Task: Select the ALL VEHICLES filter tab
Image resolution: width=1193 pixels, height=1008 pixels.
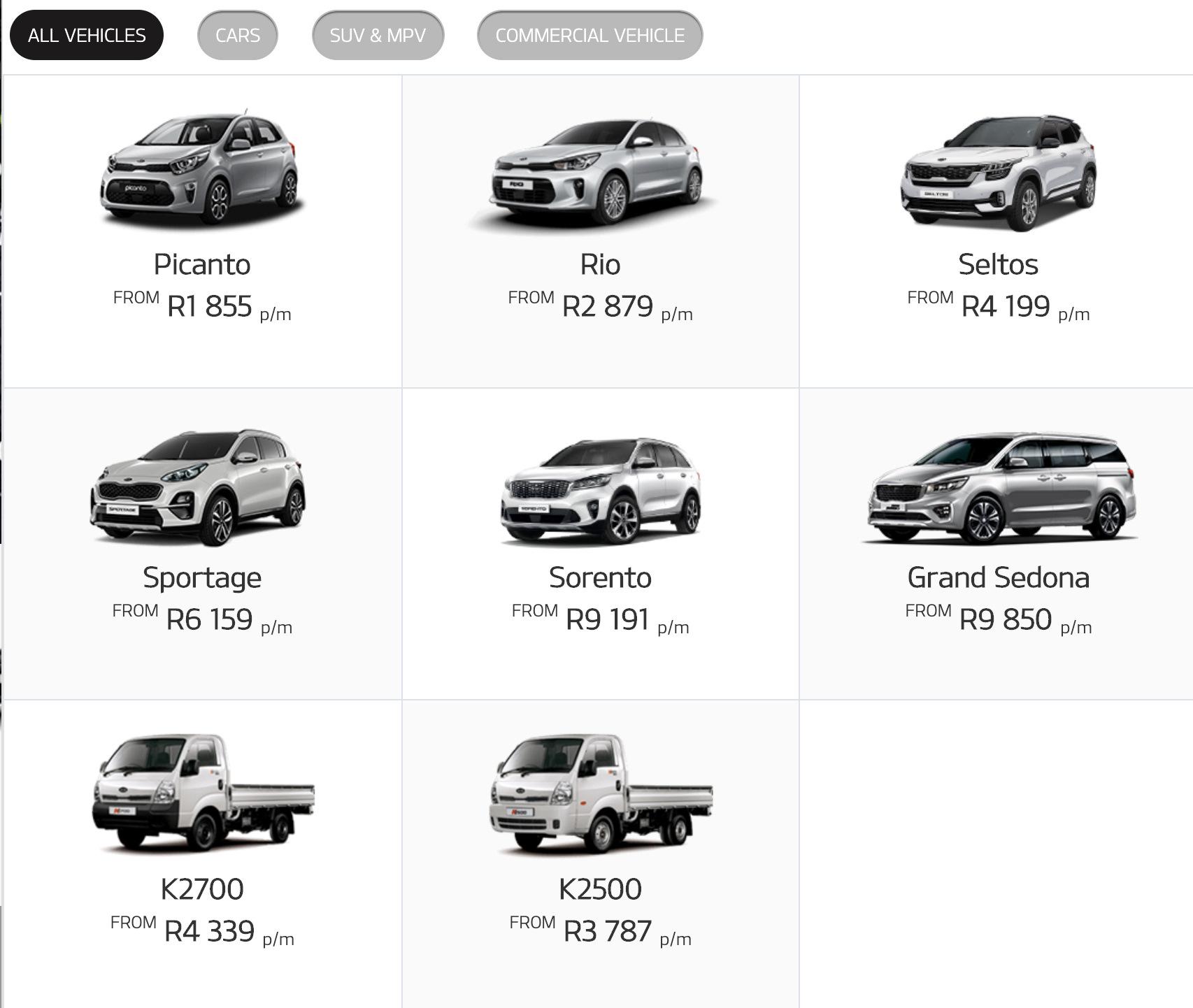Action: (87, 35)
